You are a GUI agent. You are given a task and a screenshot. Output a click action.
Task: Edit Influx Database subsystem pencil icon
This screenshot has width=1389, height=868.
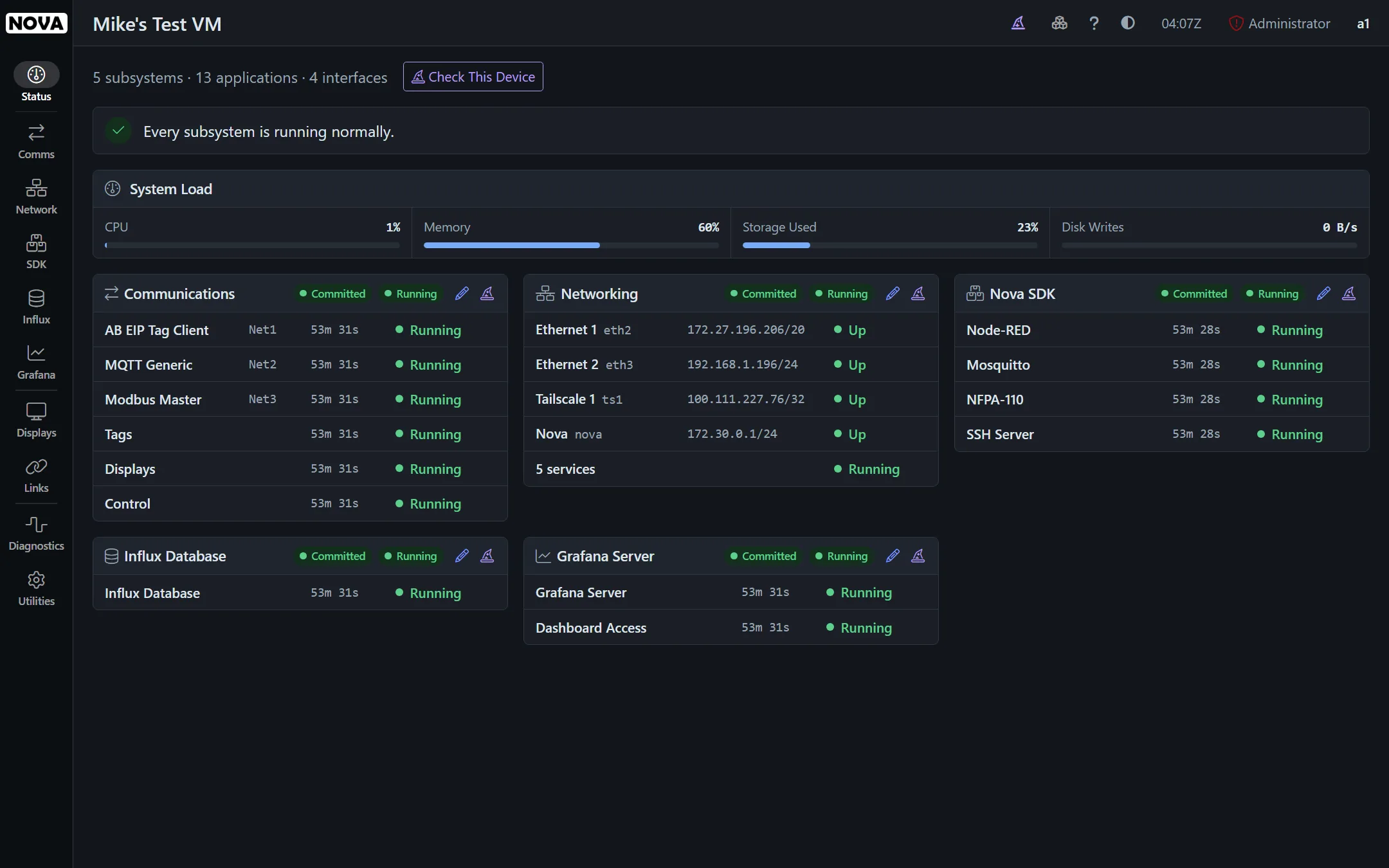(462, 556)
